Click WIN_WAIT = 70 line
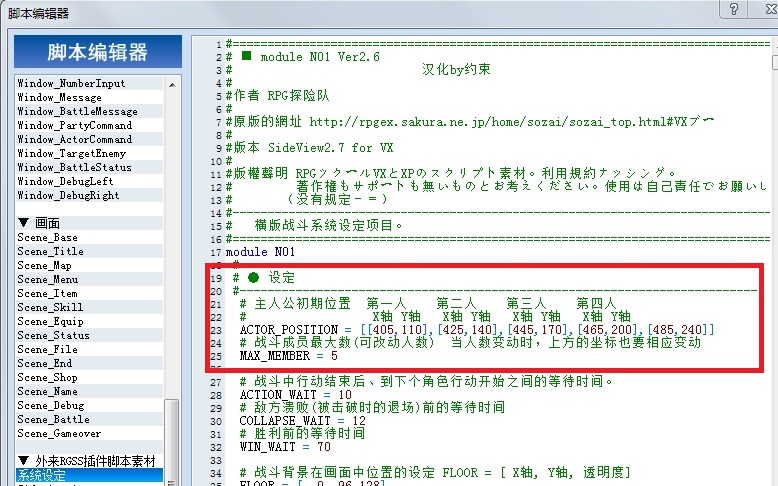This screenshot has height=486, width=778. click(285, 446)
